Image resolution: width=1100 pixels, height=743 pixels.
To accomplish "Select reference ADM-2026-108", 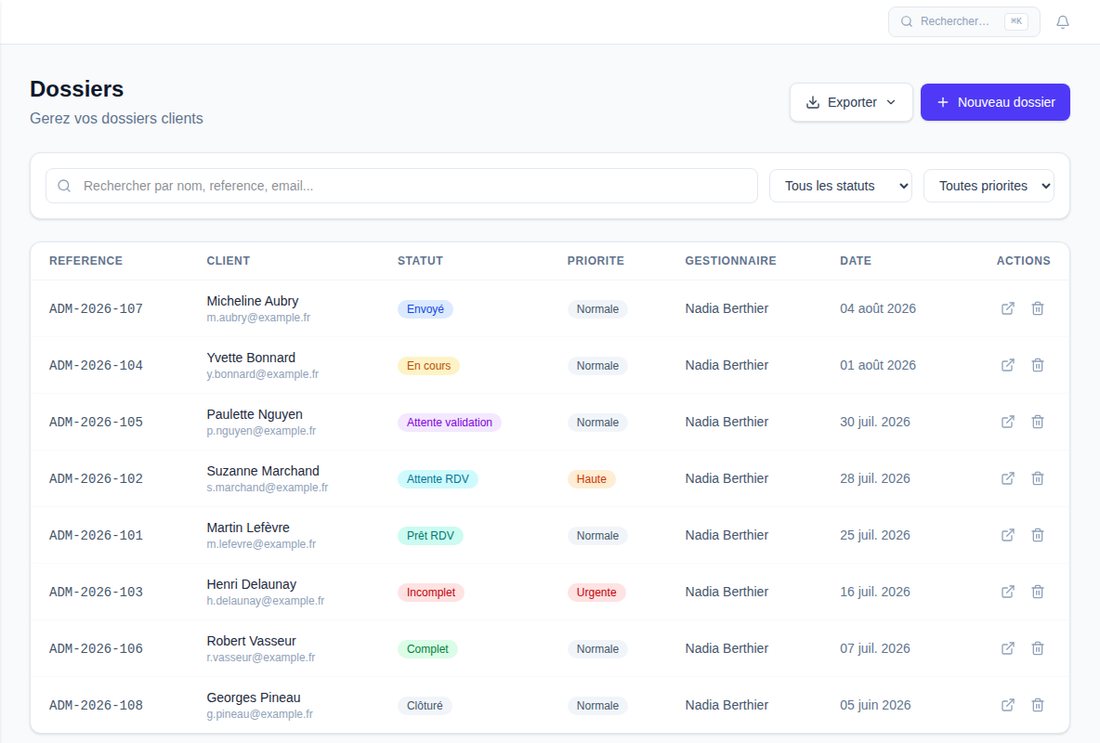I will coord(96,706).
